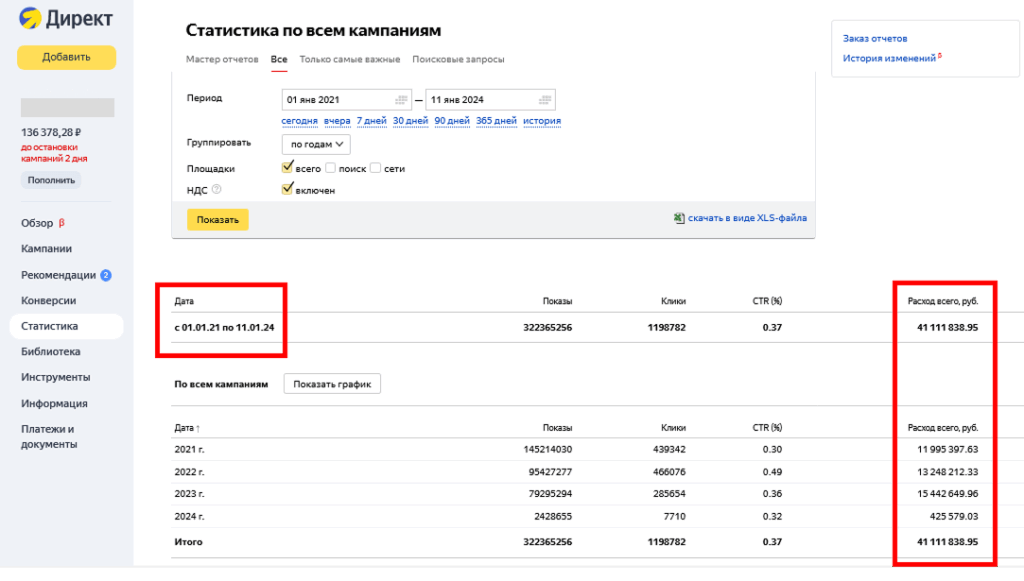The height and width of the screenshot is (581, 1024).
Task: Uncheck the НДС 'включен' checkbox
Action: [288, 188]
